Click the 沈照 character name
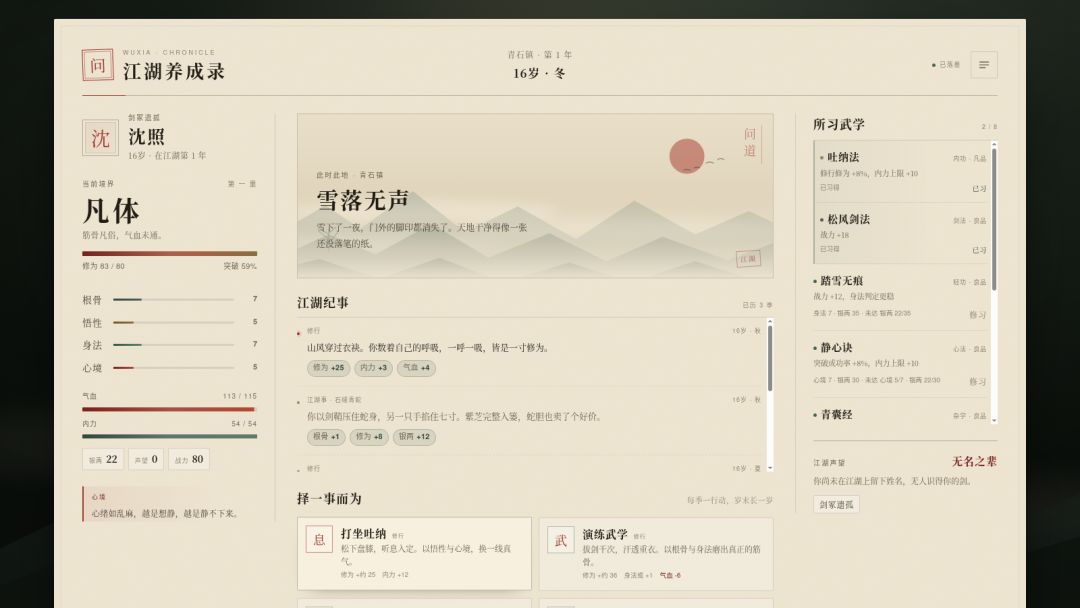The image size is (1080, 608). tap(146, 136)
